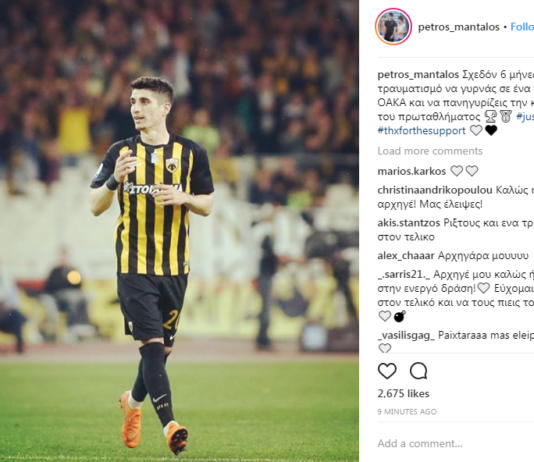The image size is (534, 462).
Task: Open akis.stantzos profile from comments
Action: tap(409, 223)
